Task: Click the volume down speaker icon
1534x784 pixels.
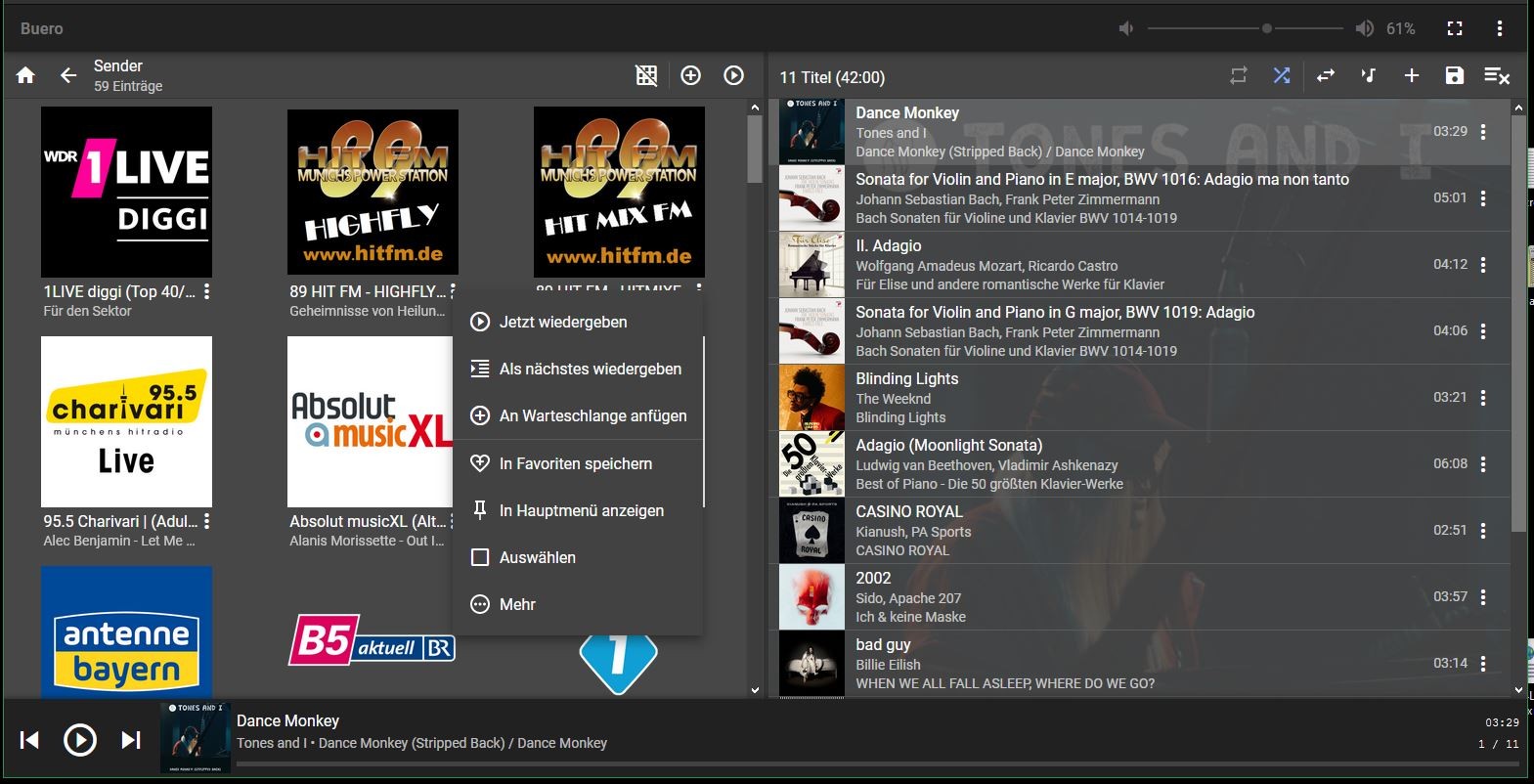Action: click(x=1126, y=28)
